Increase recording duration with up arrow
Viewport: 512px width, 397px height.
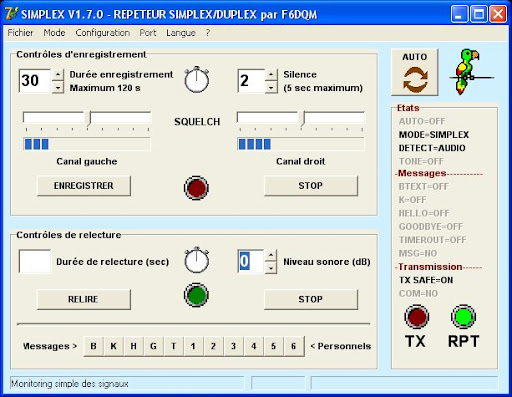click(x=58, y=74)
